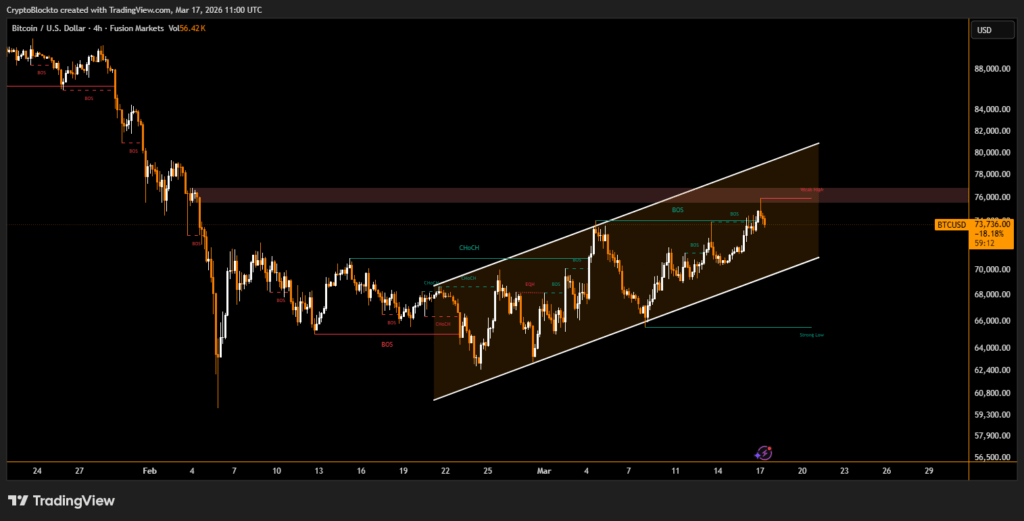The width and height of the screenshot is (1024, 521).
Task: Click the TradingView logo in the footer
Action: click(61, 500)
